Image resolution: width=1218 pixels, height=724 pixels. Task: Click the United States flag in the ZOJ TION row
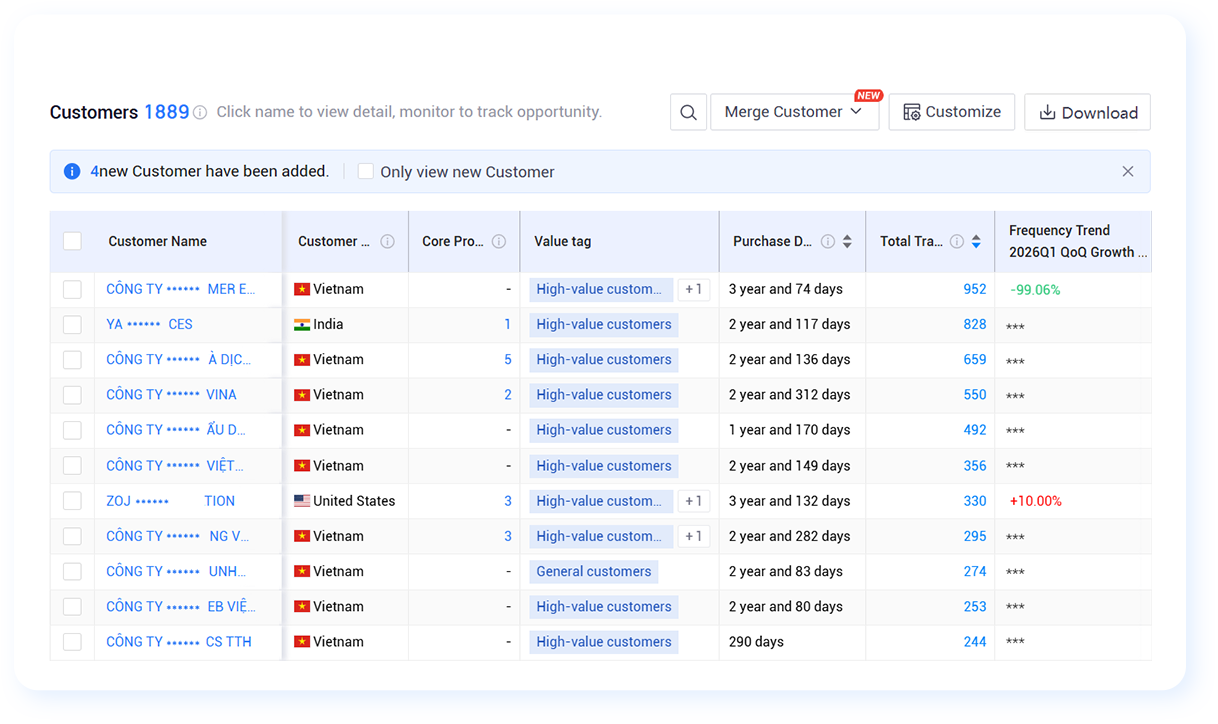302,501
